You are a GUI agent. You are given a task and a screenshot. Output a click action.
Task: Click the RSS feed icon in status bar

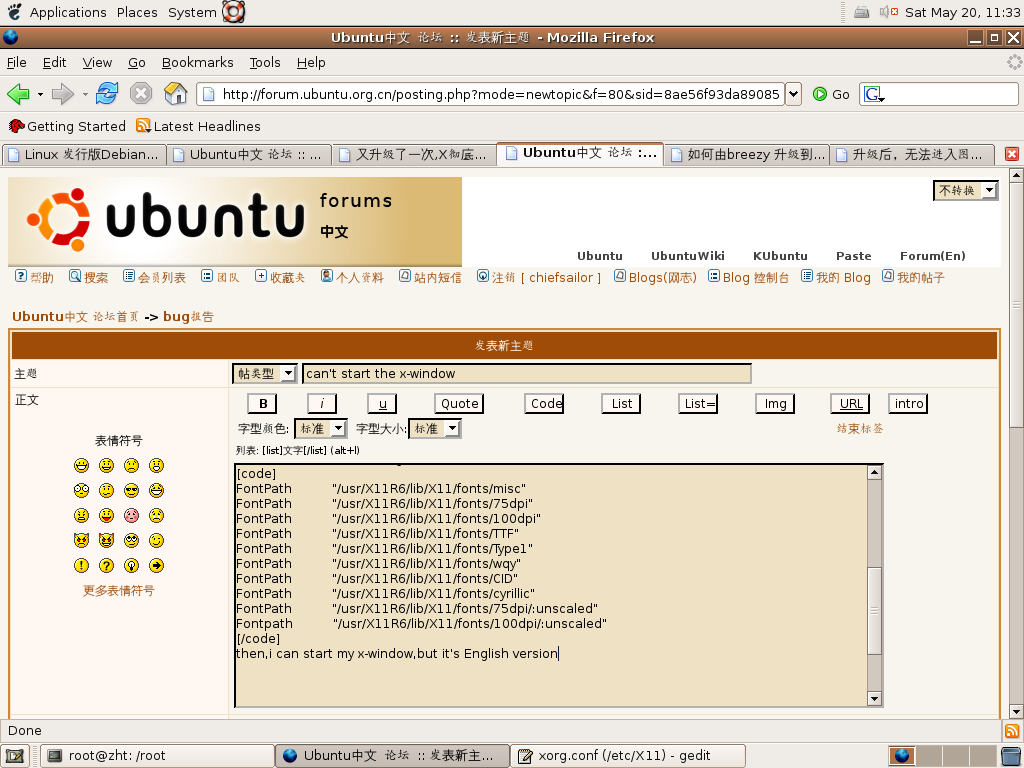tap(1012, 731)
